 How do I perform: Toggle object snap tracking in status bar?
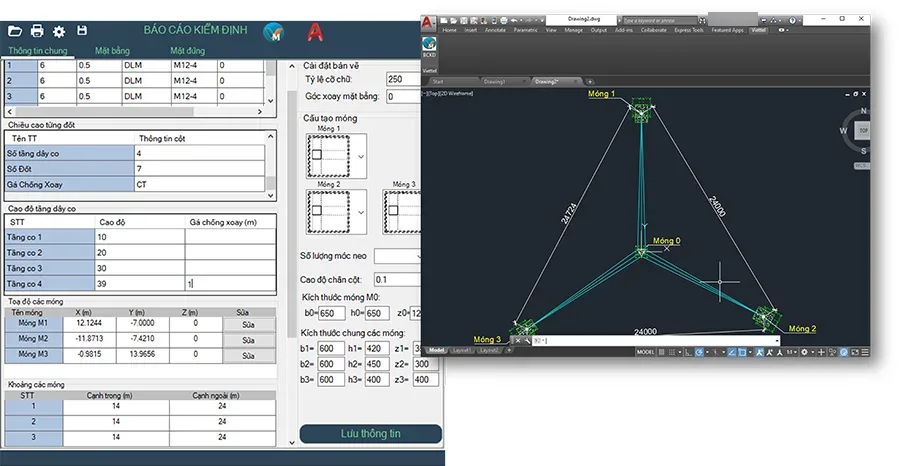[x=732, y=352]
